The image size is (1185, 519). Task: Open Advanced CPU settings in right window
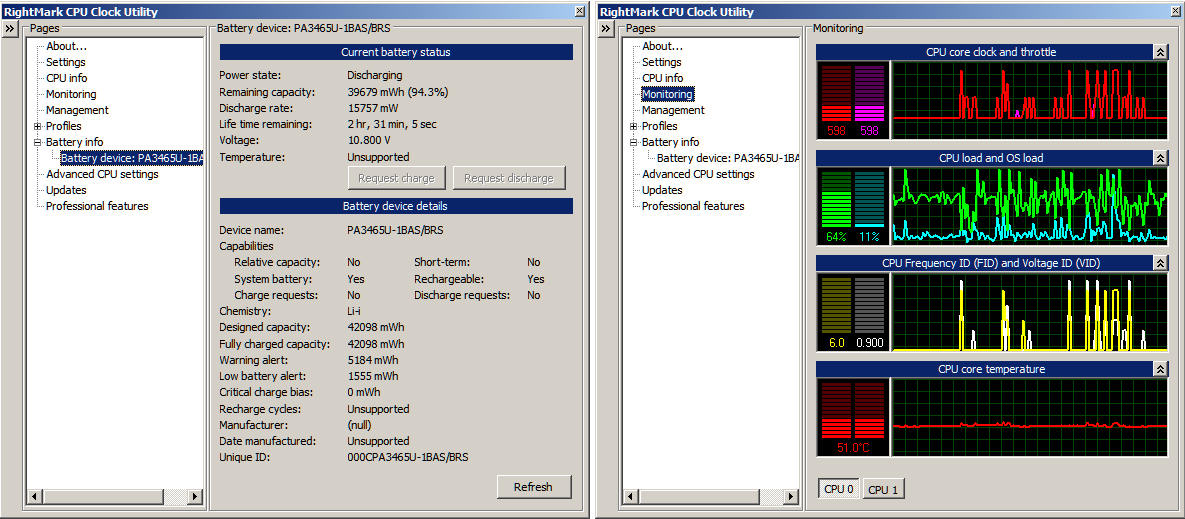tap(698, 174)
